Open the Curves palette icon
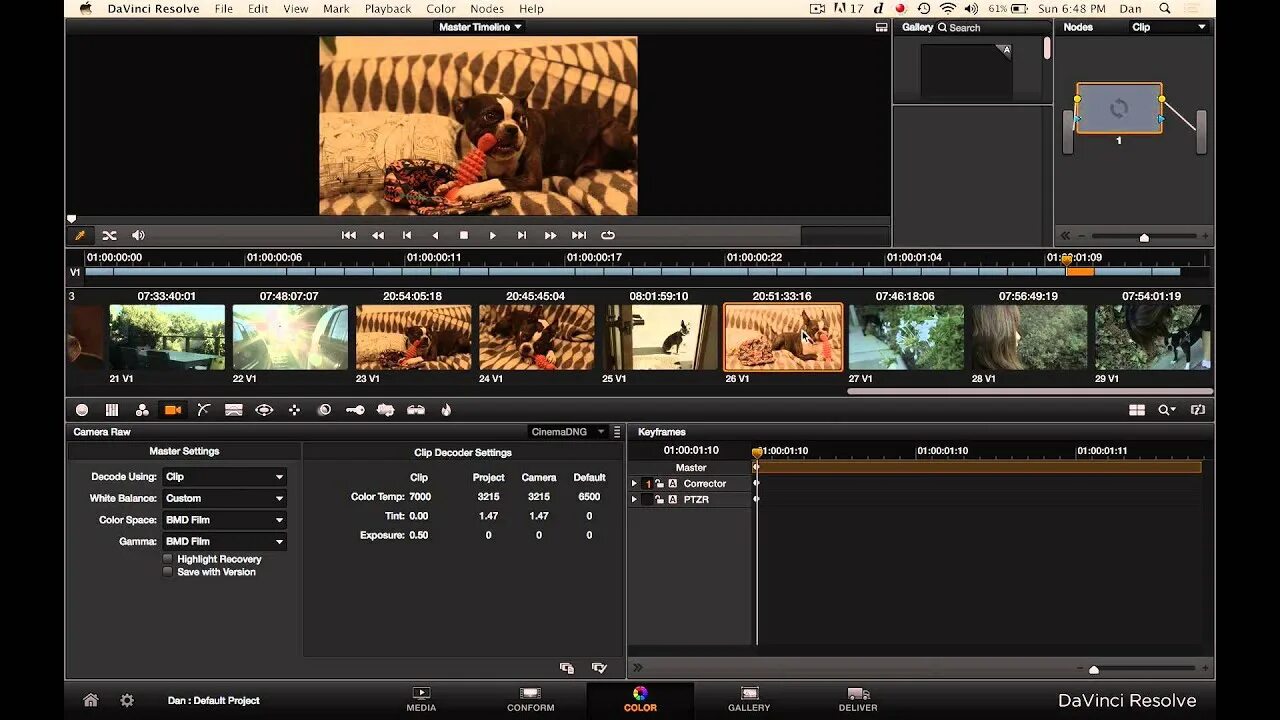Screen dimensions: 1280x720 click(203, 410)
